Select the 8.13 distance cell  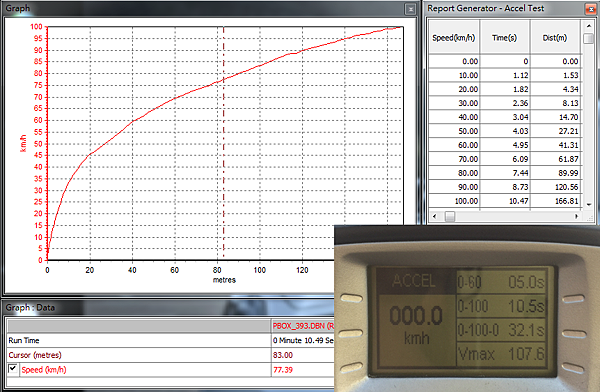point(555,103)
